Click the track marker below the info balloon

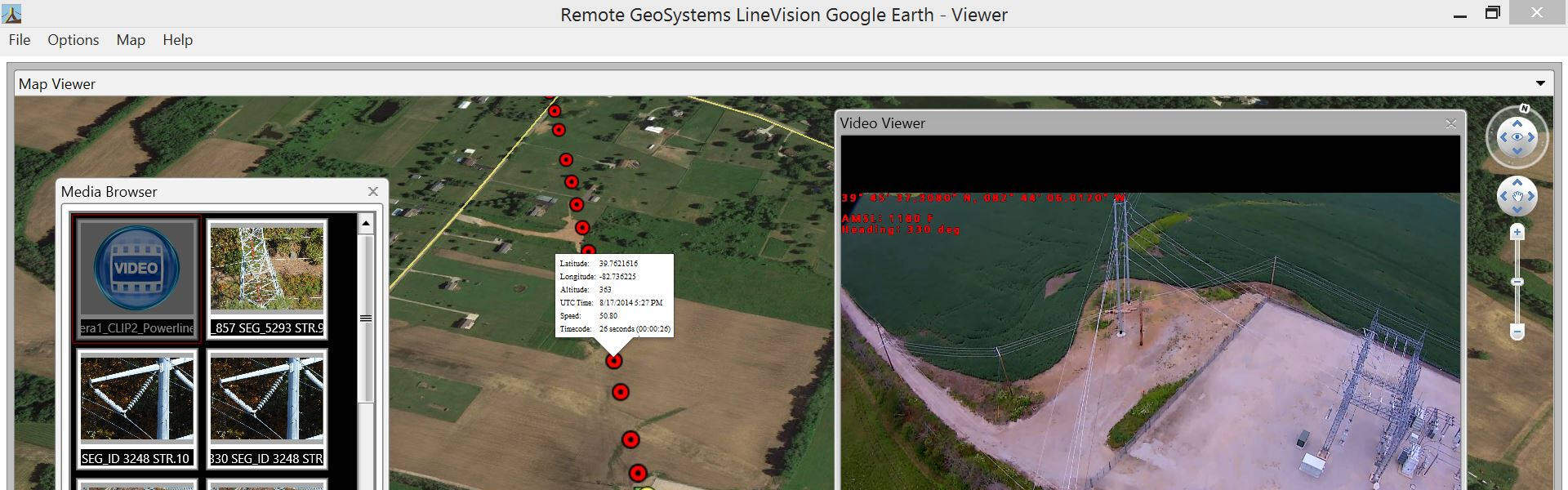click(614, 360)
